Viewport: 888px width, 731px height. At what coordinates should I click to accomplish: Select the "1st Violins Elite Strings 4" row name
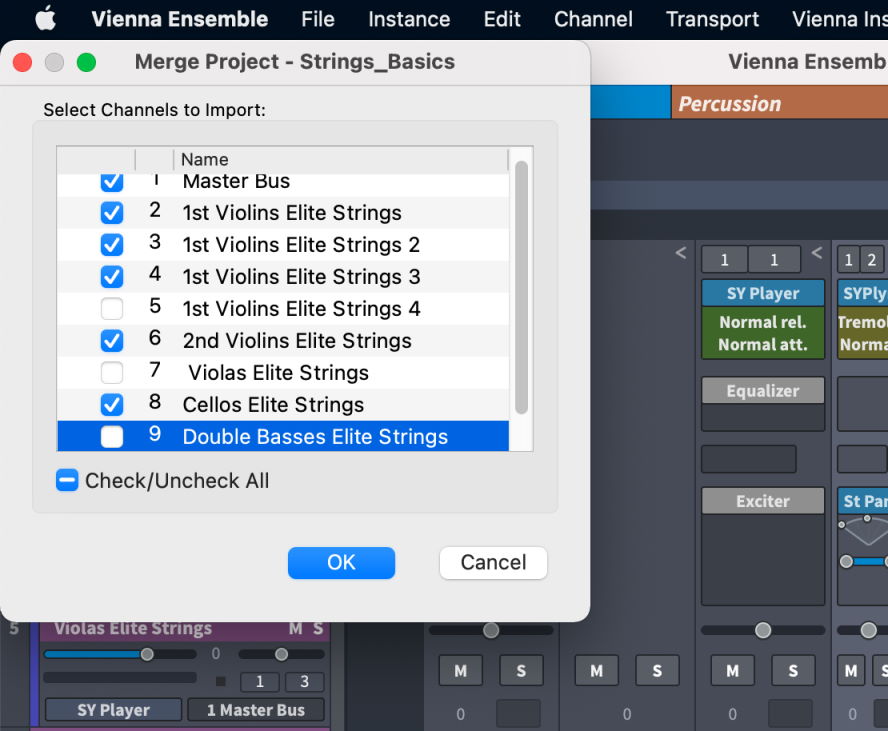pyautogui.click(x=301, y=309)
